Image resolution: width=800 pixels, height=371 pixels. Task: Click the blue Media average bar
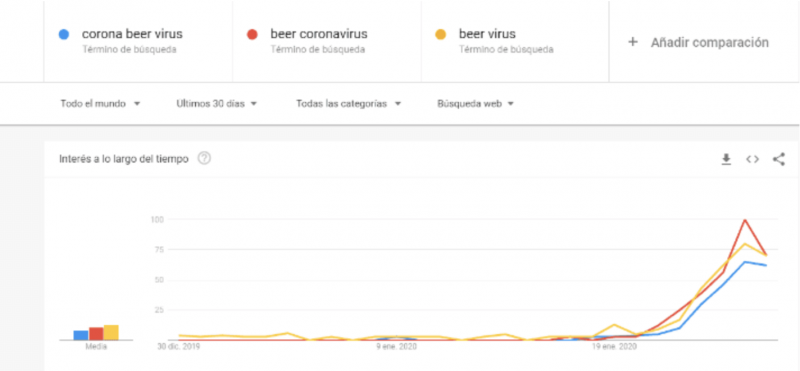pos(81,335)
